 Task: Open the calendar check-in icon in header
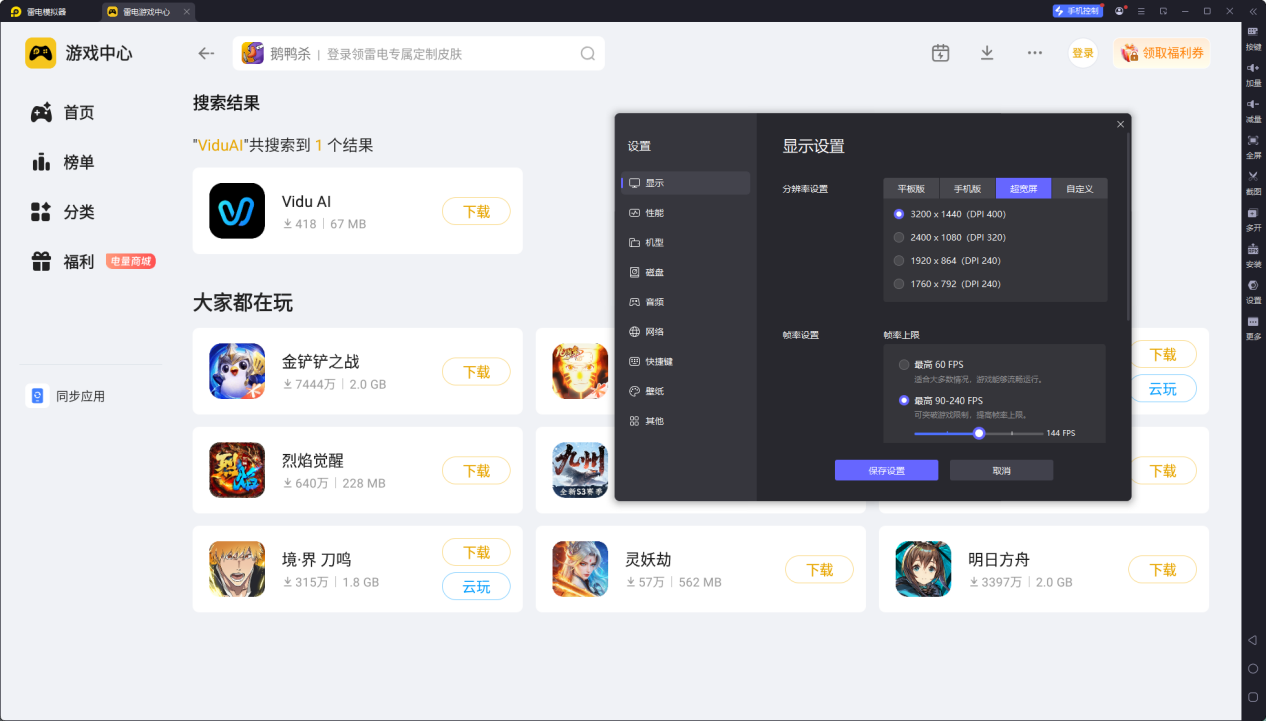click(940, 53)
